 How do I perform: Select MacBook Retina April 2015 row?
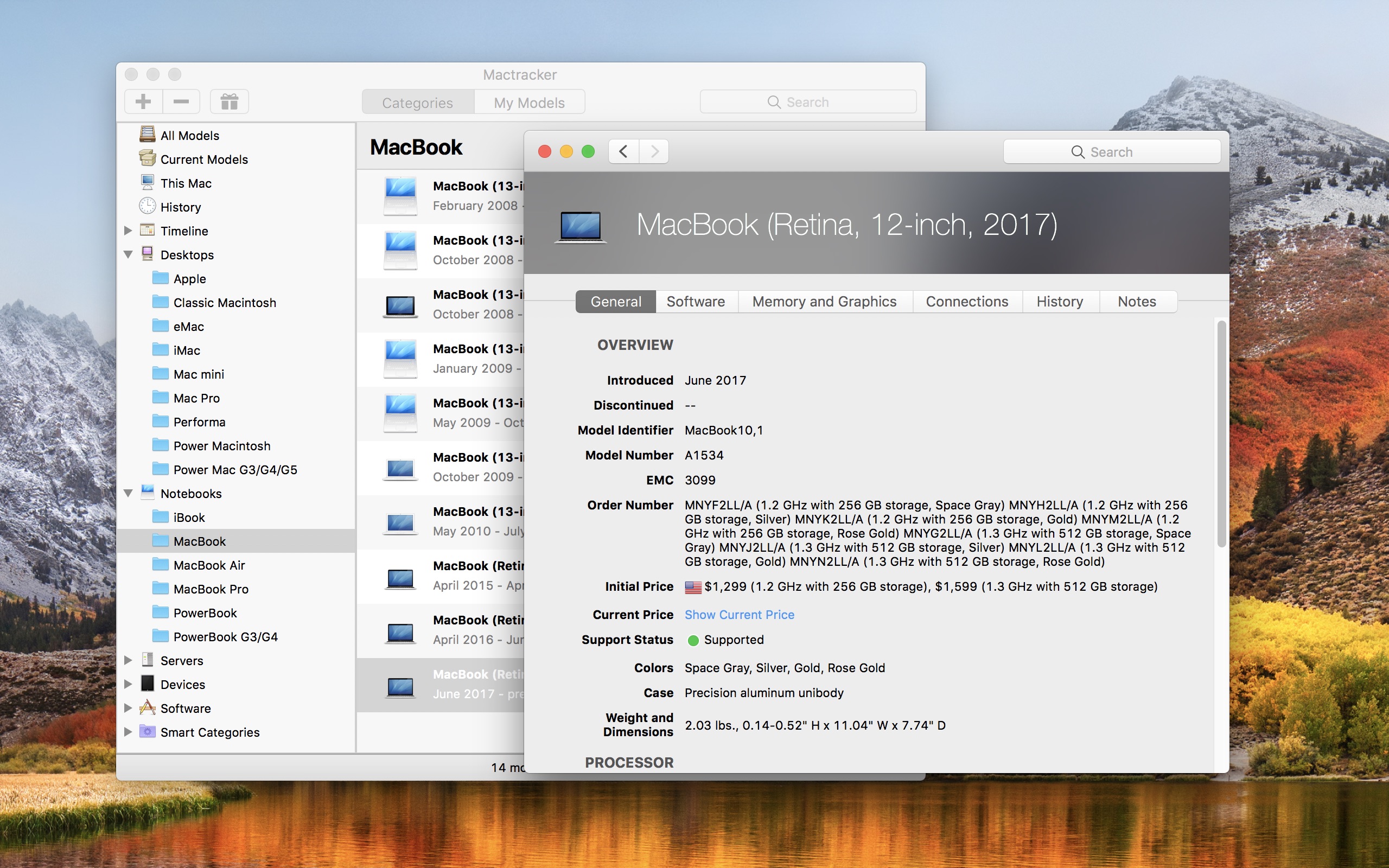point(441,576)
